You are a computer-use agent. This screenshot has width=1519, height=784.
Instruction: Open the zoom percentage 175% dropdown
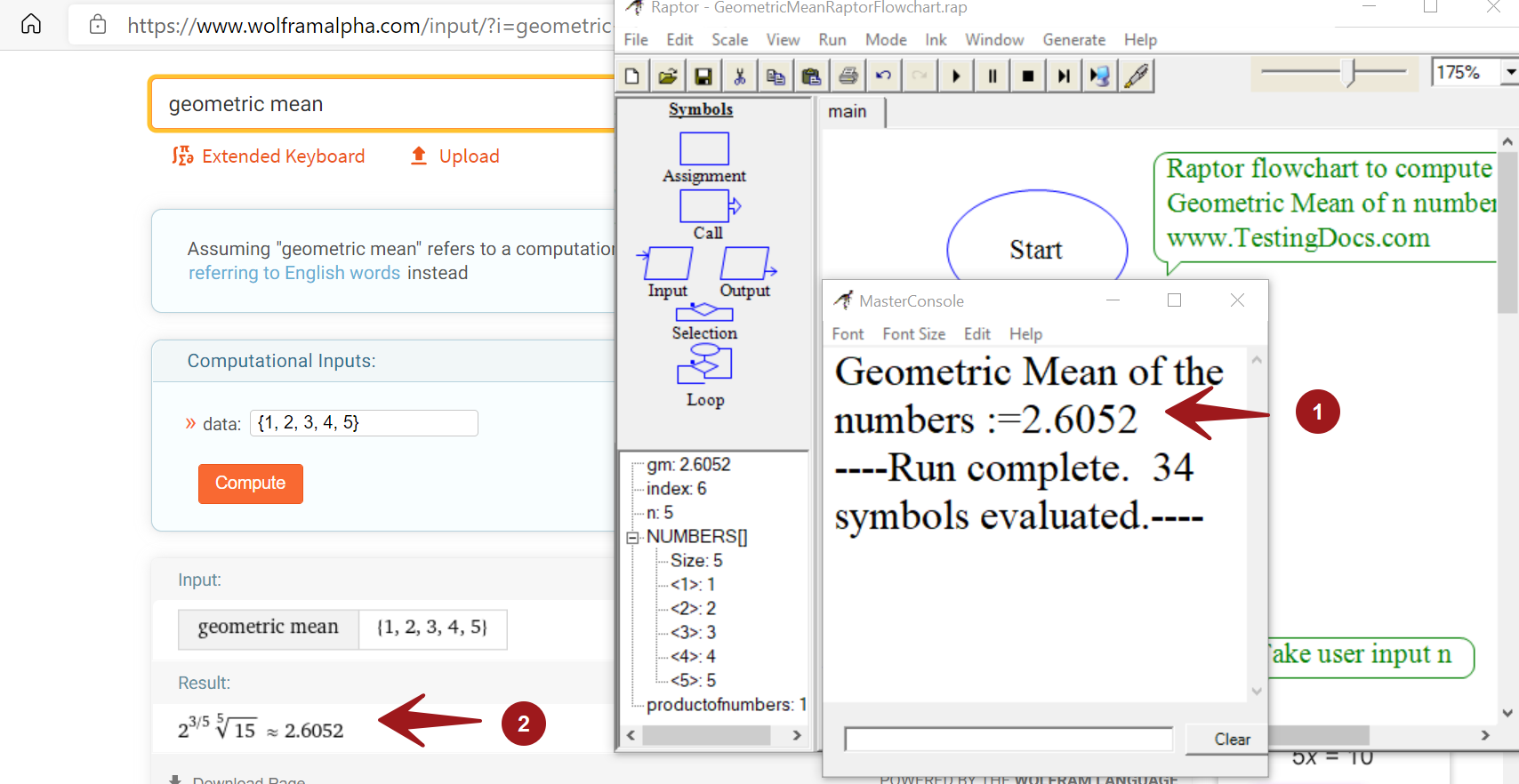pyautogui.click(x=1509, y=72)
